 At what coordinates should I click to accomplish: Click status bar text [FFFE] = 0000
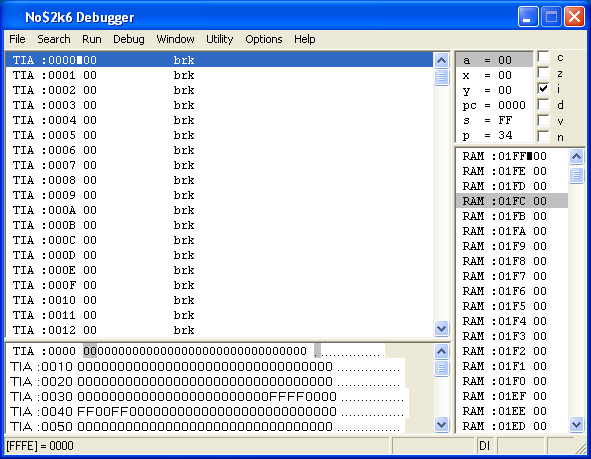[40, 446]
